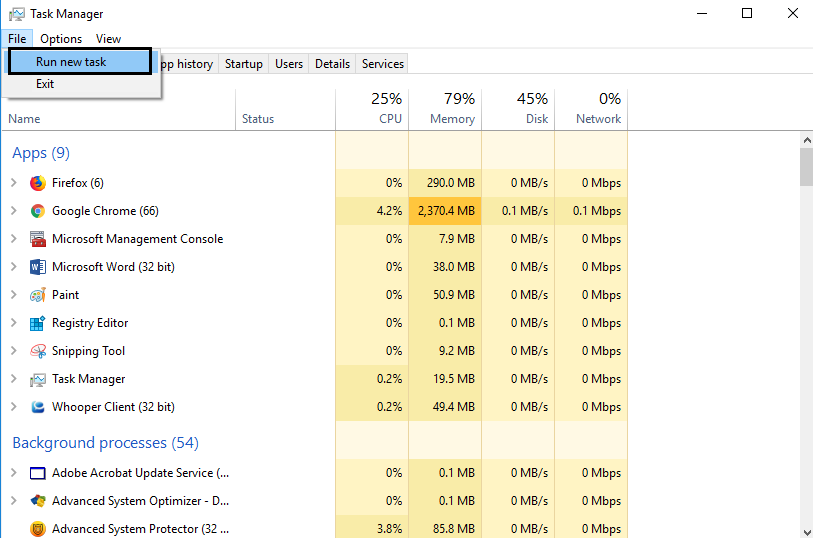This screenshot has width=813, height=538.
Task: Switch to the Services tab
Action: (x=383, y=64)
